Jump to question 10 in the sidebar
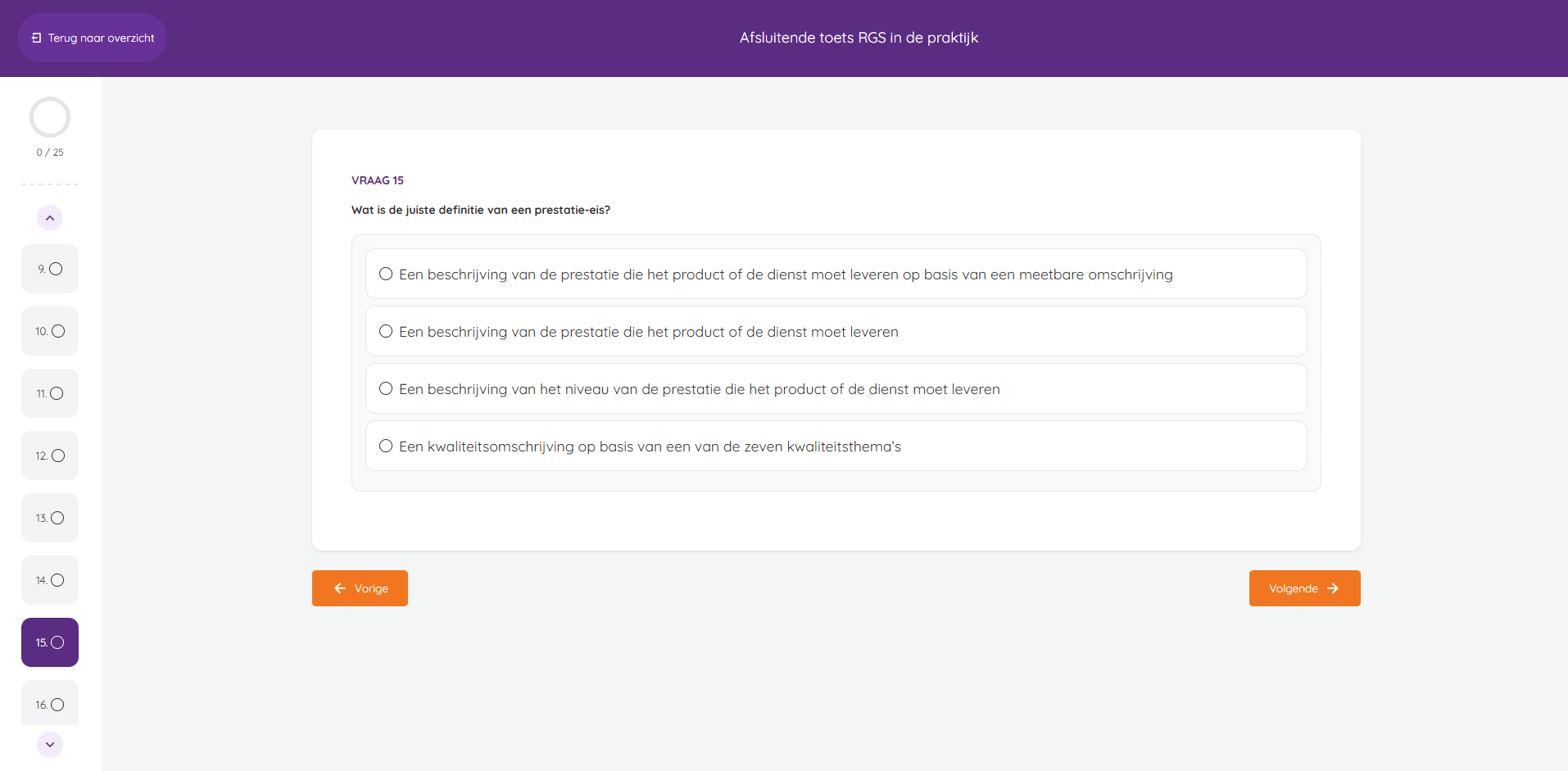The image size is (1568, 771). pyautogui.click(x=50, y=331)
